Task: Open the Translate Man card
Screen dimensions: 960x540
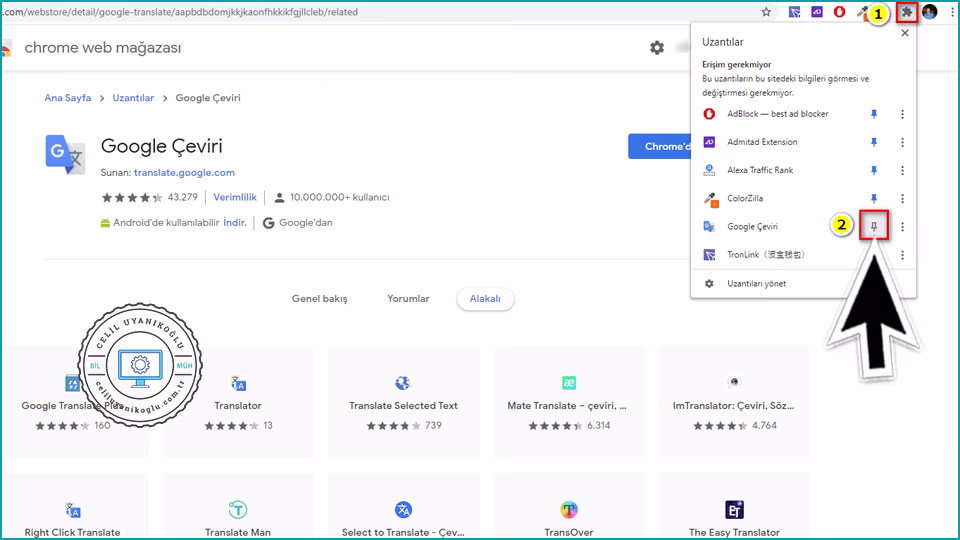Action: pyautogui.click(x=238, y=506)
